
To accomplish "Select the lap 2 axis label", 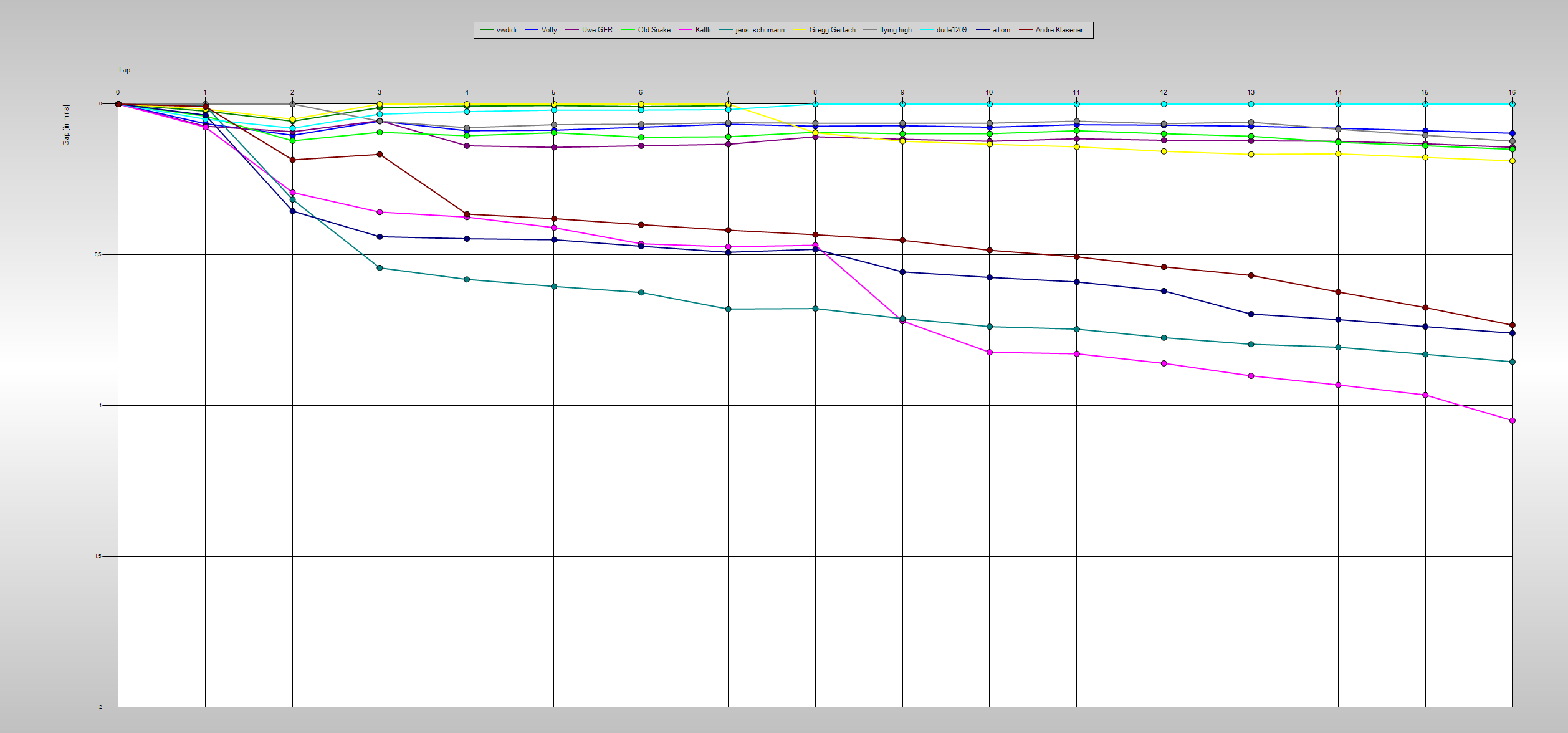I will coord(292,92).
